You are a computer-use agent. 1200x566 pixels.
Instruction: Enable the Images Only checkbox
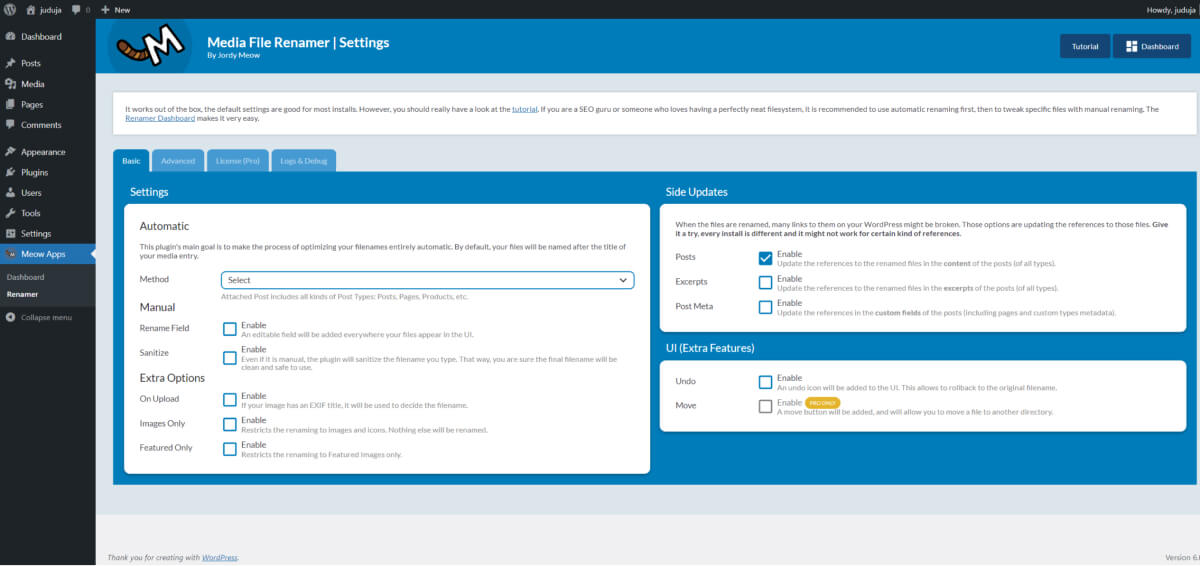pos(230,424)
